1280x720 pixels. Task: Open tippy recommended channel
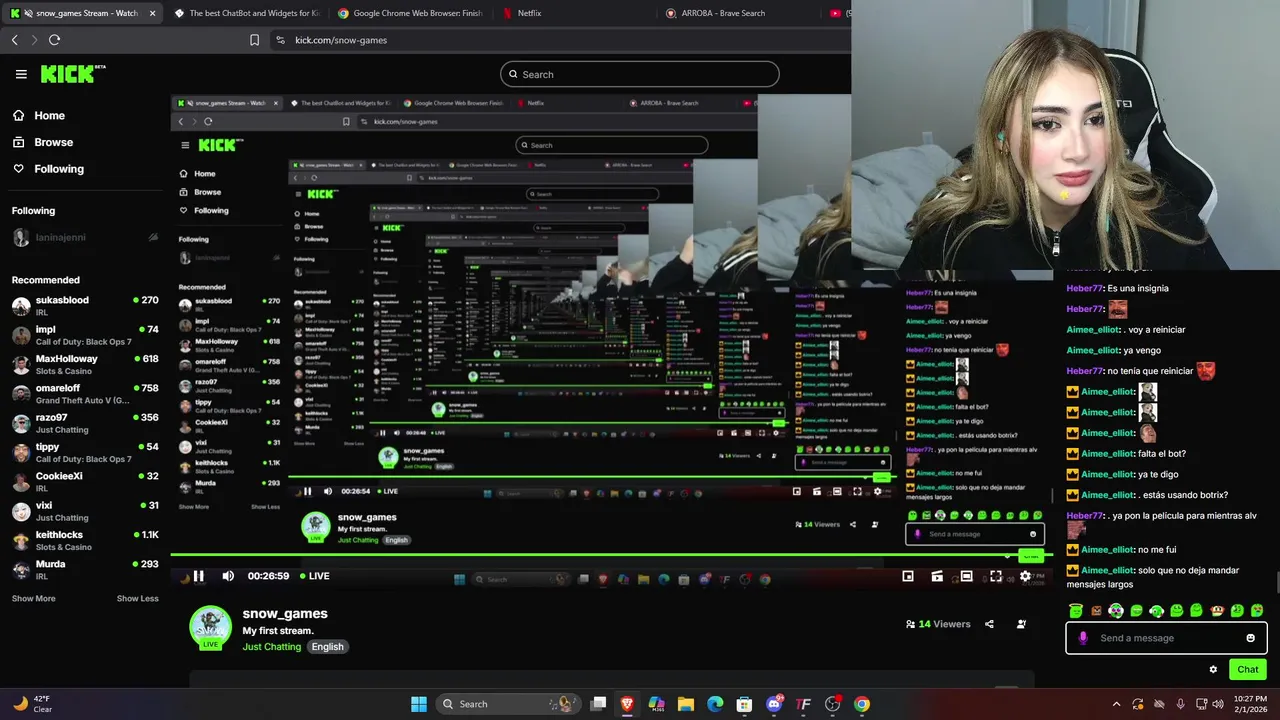[85, 452]
